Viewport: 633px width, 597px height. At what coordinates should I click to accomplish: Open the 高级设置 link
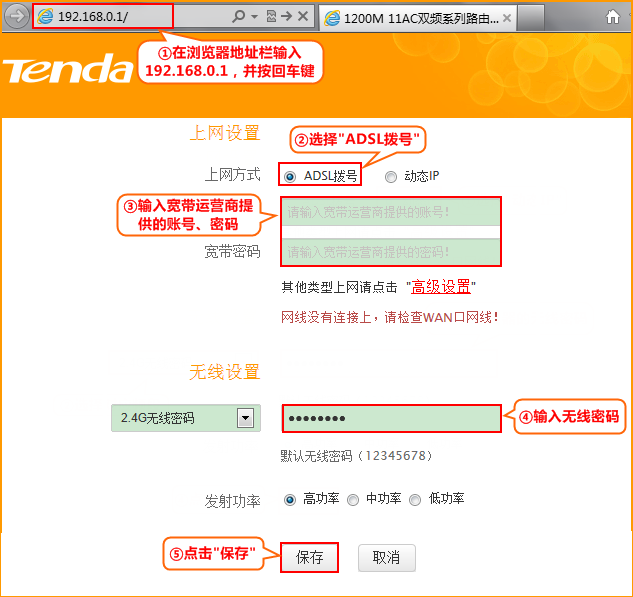click(x=441, y=287)
